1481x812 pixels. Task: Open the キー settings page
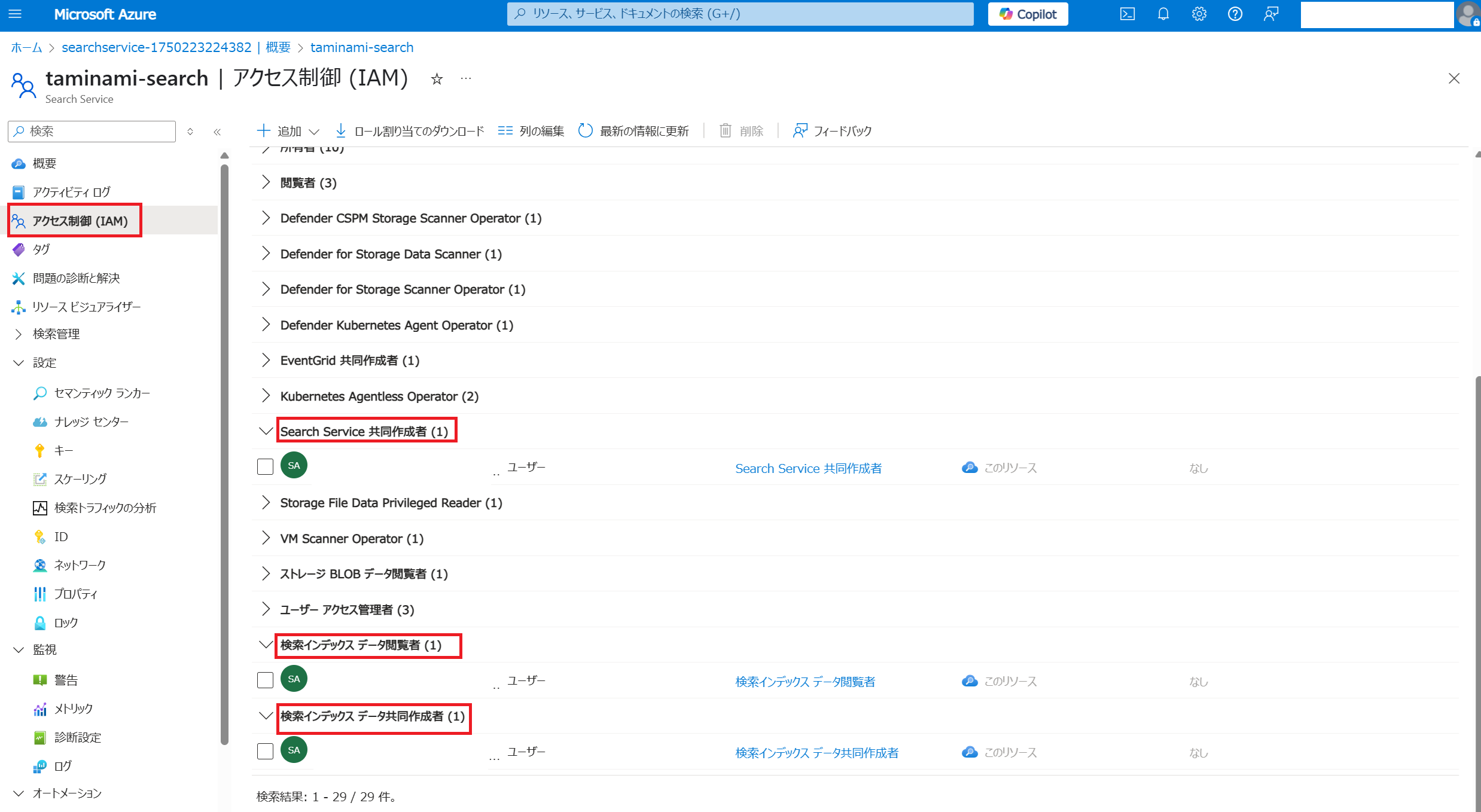[x=63, y=450]
